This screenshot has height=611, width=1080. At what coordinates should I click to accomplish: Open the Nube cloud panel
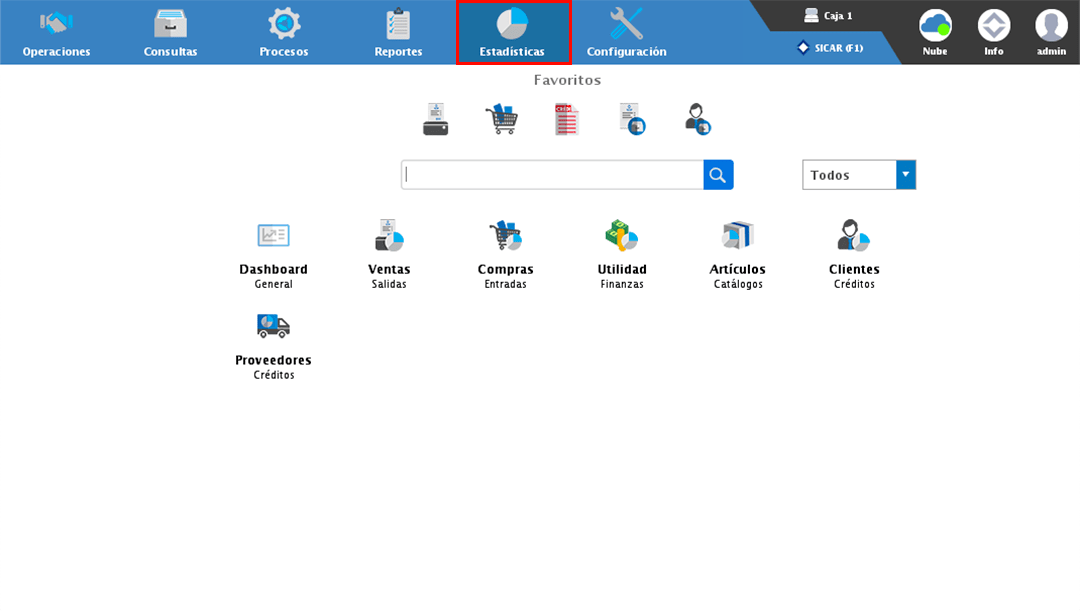point(935,32)
